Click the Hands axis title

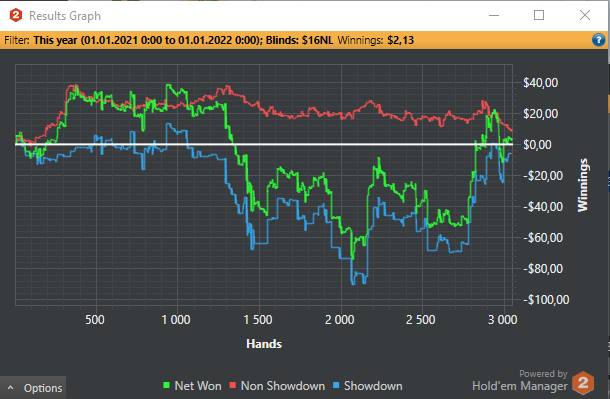[264, 344]
